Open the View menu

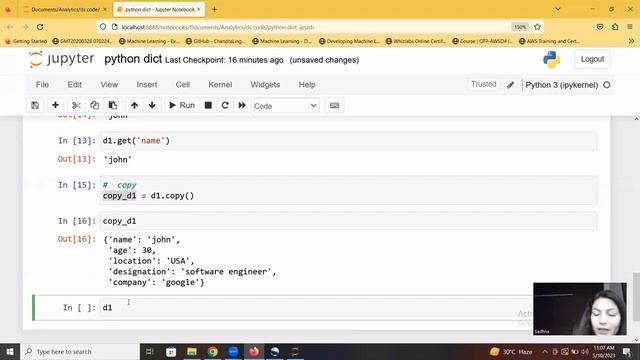(x=109, y=84)
